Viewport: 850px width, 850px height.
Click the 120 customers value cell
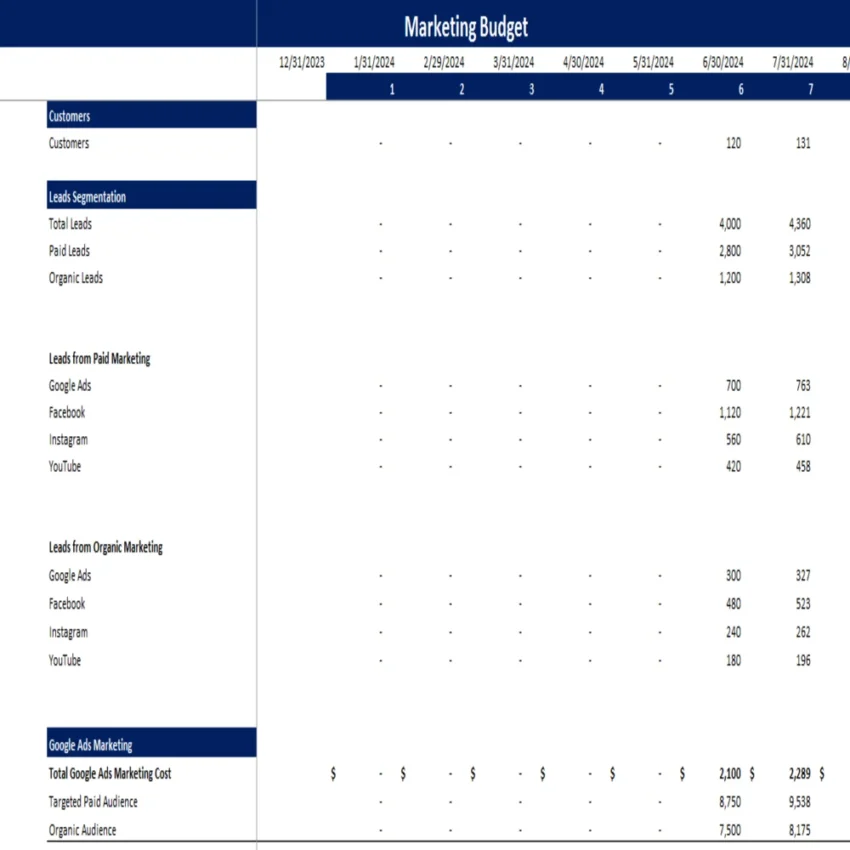coord(731,143)
